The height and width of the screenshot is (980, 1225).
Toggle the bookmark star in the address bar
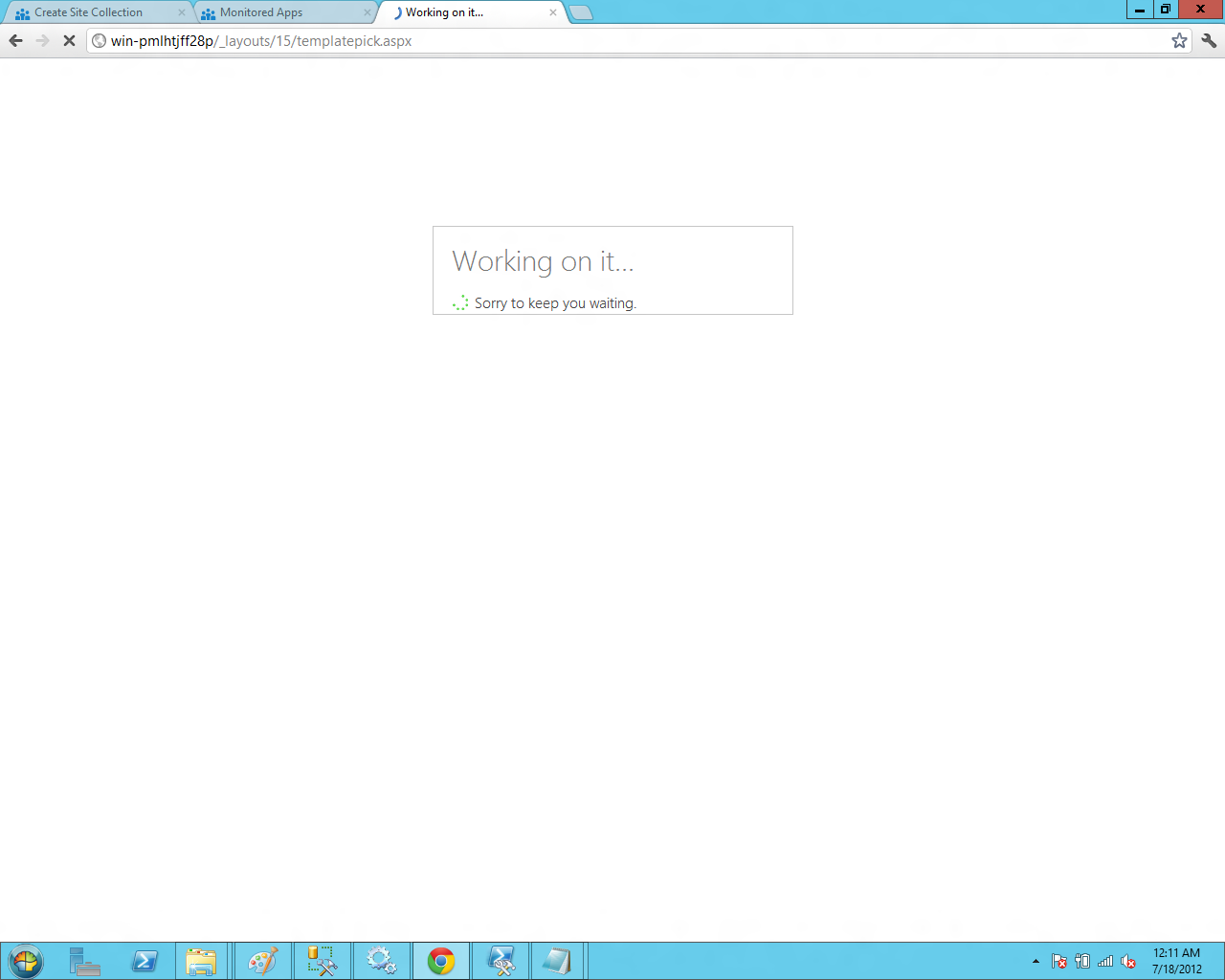point(1179,41)
